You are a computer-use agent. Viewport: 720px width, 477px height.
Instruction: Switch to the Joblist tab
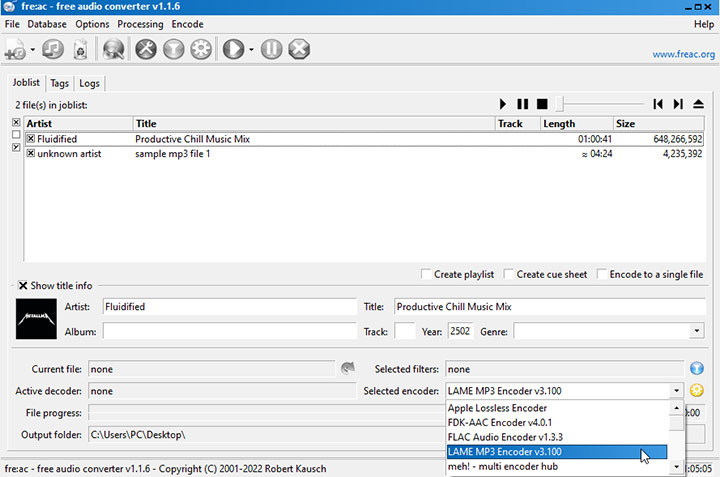[26, 83]
